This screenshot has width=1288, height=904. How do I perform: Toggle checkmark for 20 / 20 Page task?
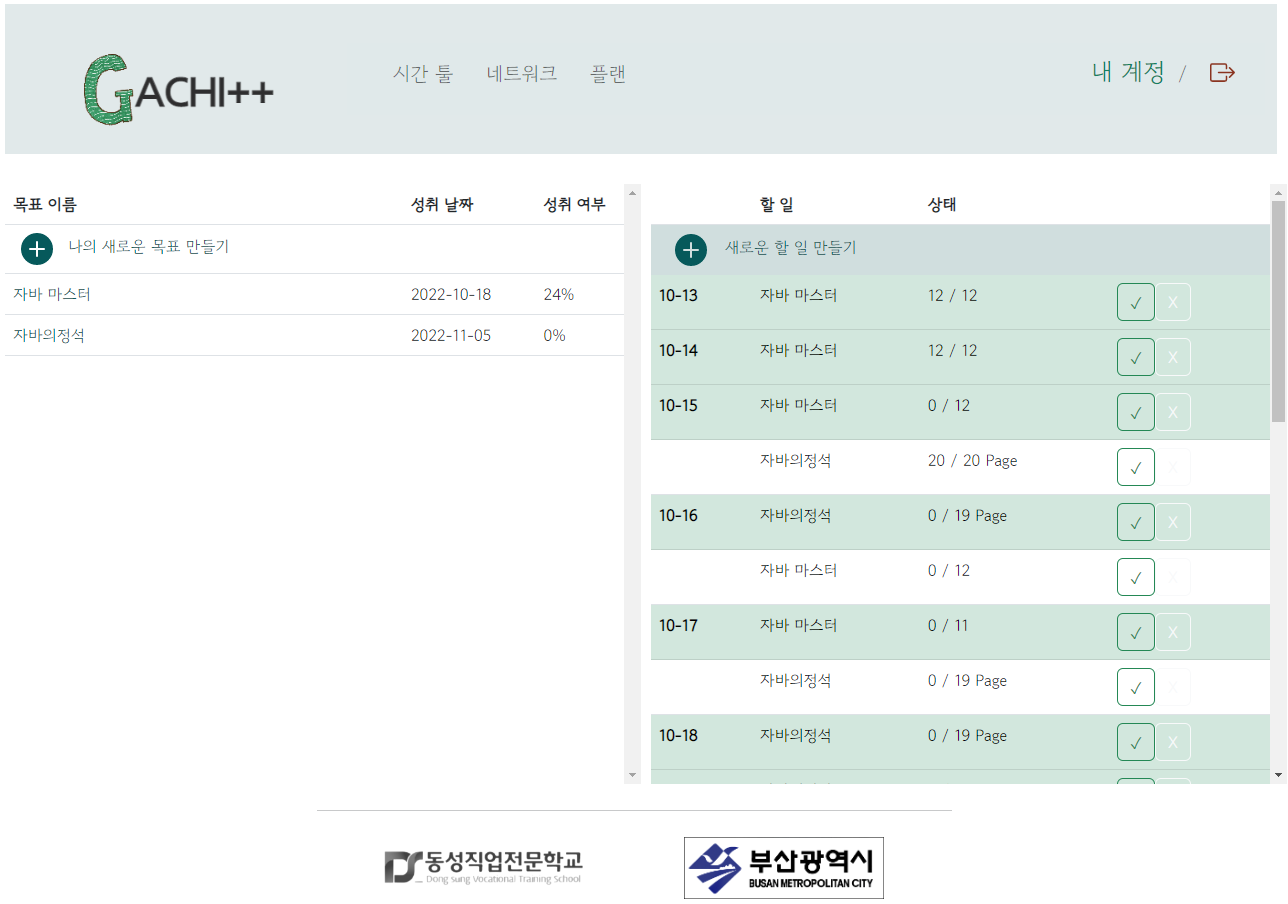pos(1135,467)
